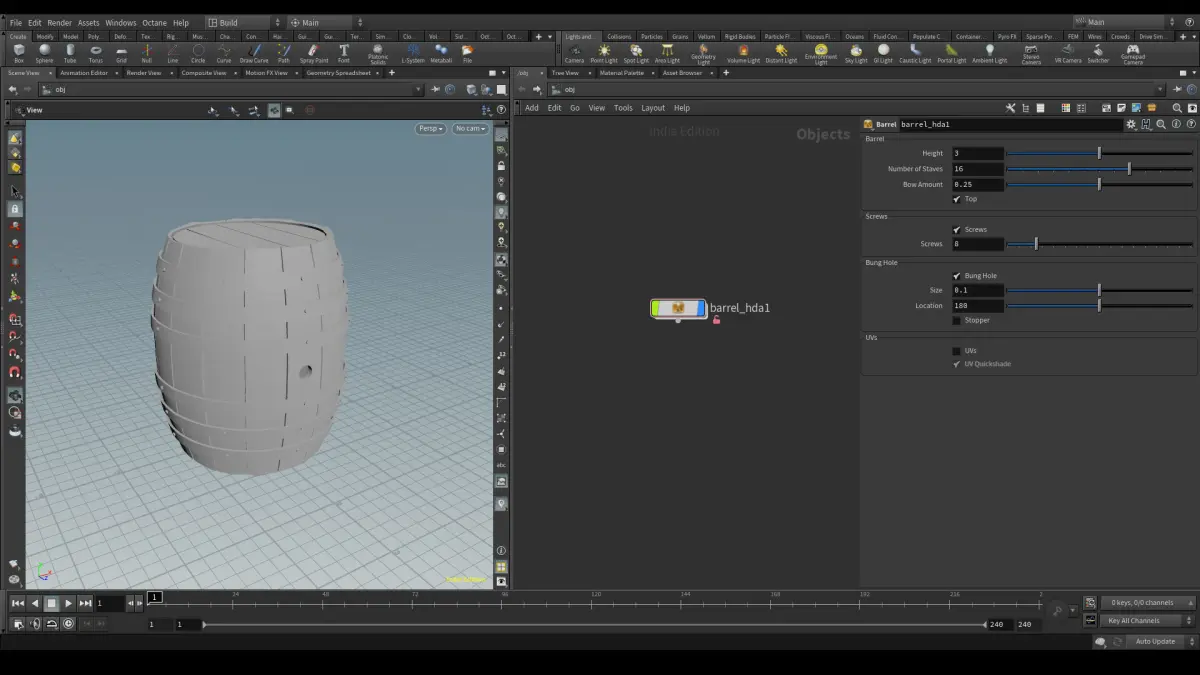Disable the Bung Hole checkbox
Image resolution: width=1200 pixels, height=675 pixels.
coord(957,276)
